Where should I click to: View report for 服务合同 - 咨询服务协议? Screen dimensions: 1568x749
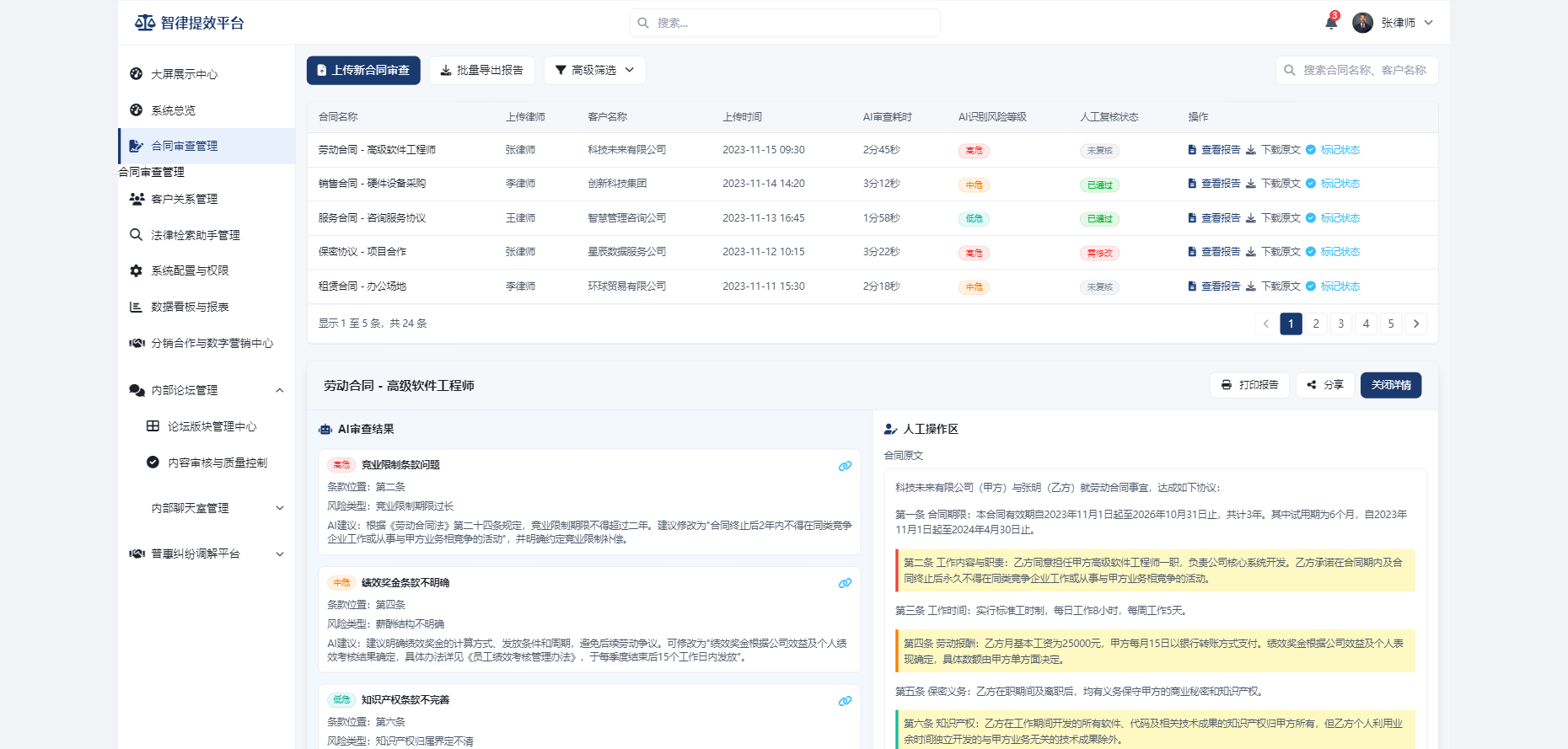pyautogui.click(x=1214, y=218)
